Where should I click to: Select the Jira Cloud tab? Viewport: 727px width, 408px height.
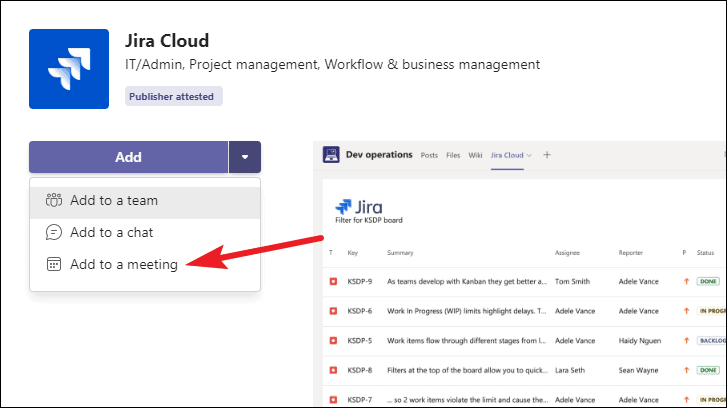coord(507,155)
